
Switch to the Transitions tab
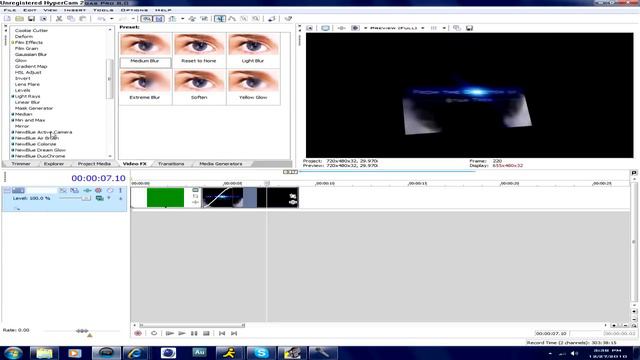(x=171, y=164)
